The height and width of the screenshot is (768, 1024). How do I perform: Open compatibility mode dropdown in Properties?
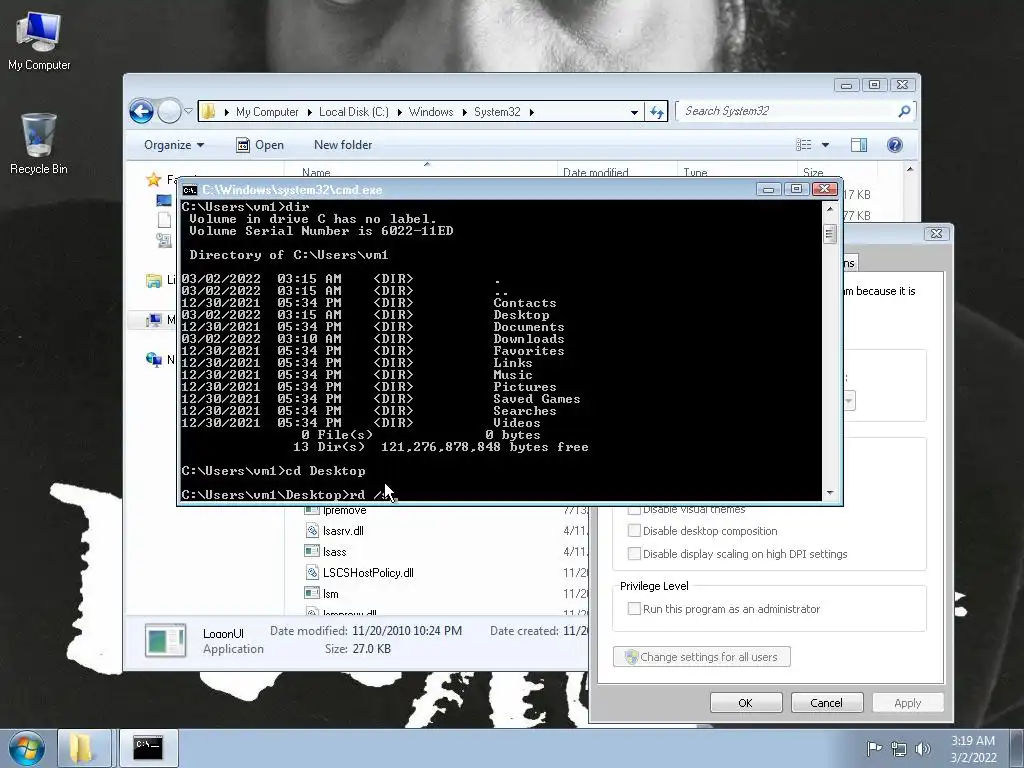click(849, 400)
